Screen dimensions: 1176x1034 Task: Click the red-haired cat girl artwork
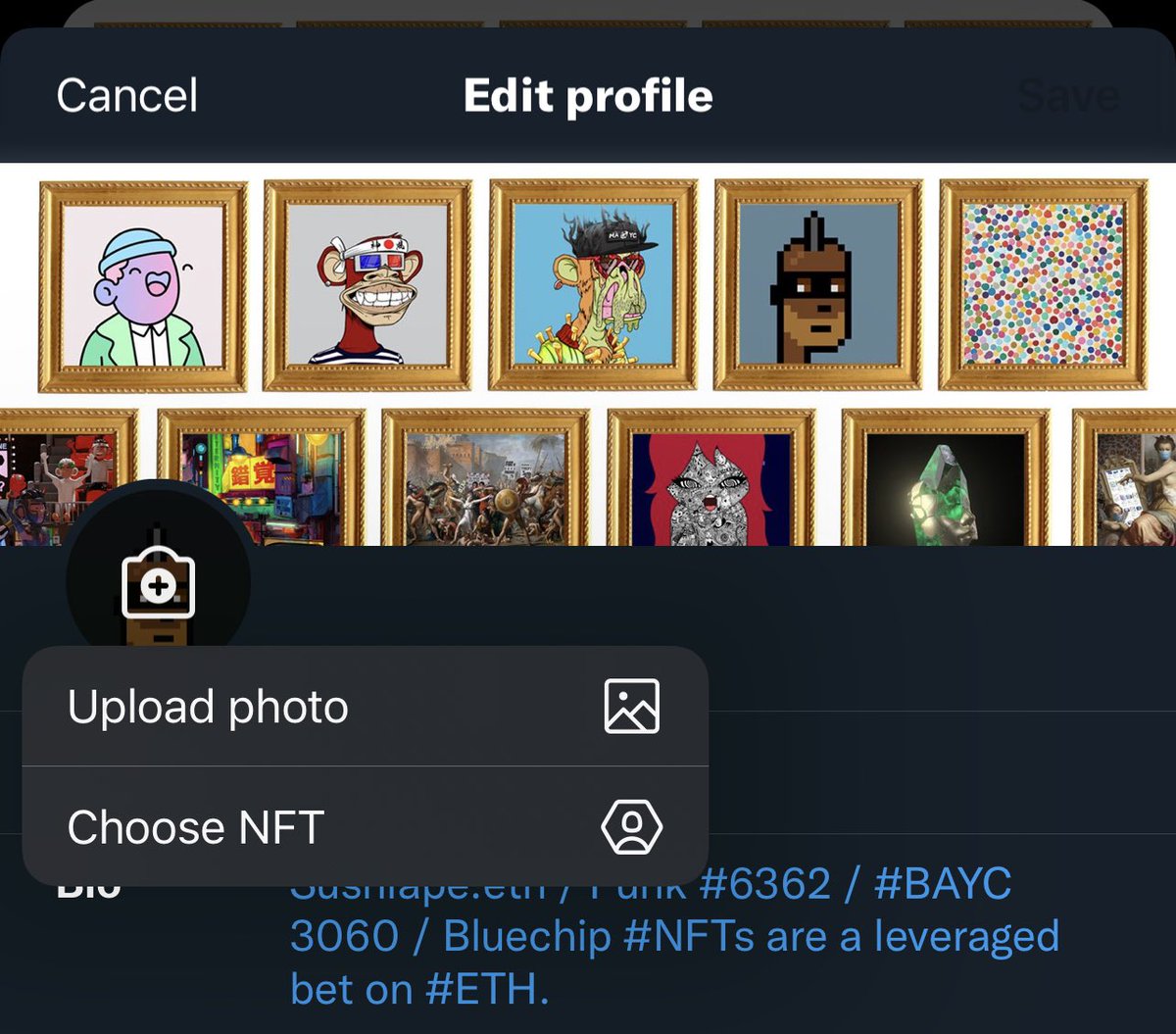coord(711,477)
